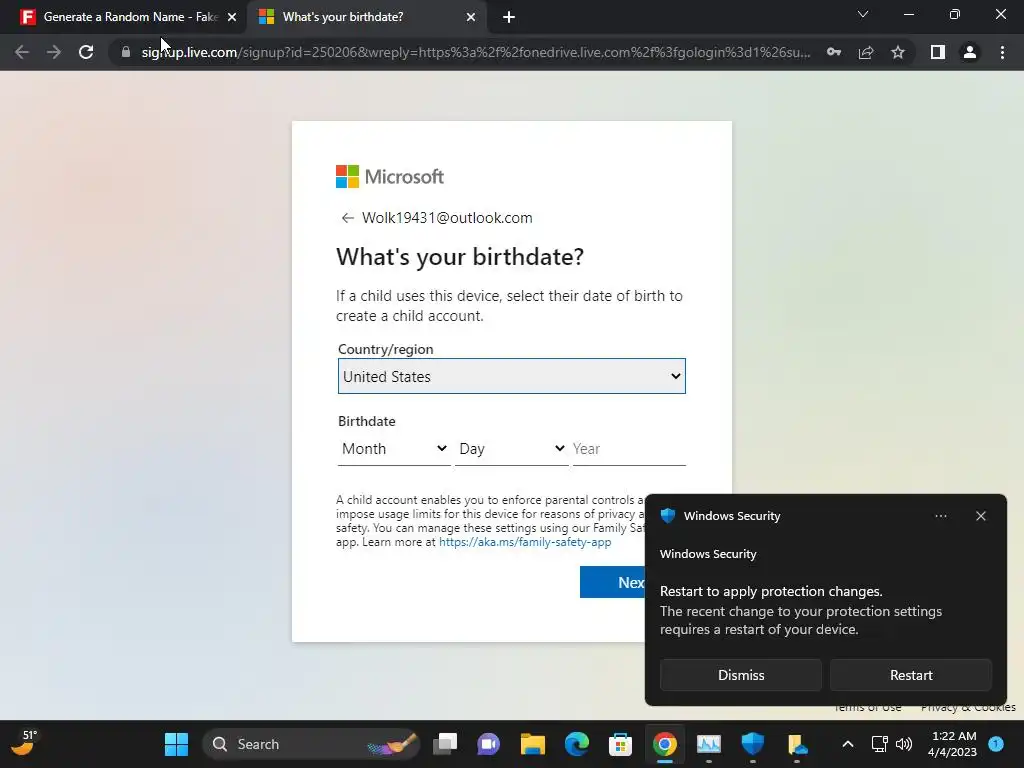Launch Microsoft Edge from the taskbar
The image size is (1024, 768).
pos(577,744)
